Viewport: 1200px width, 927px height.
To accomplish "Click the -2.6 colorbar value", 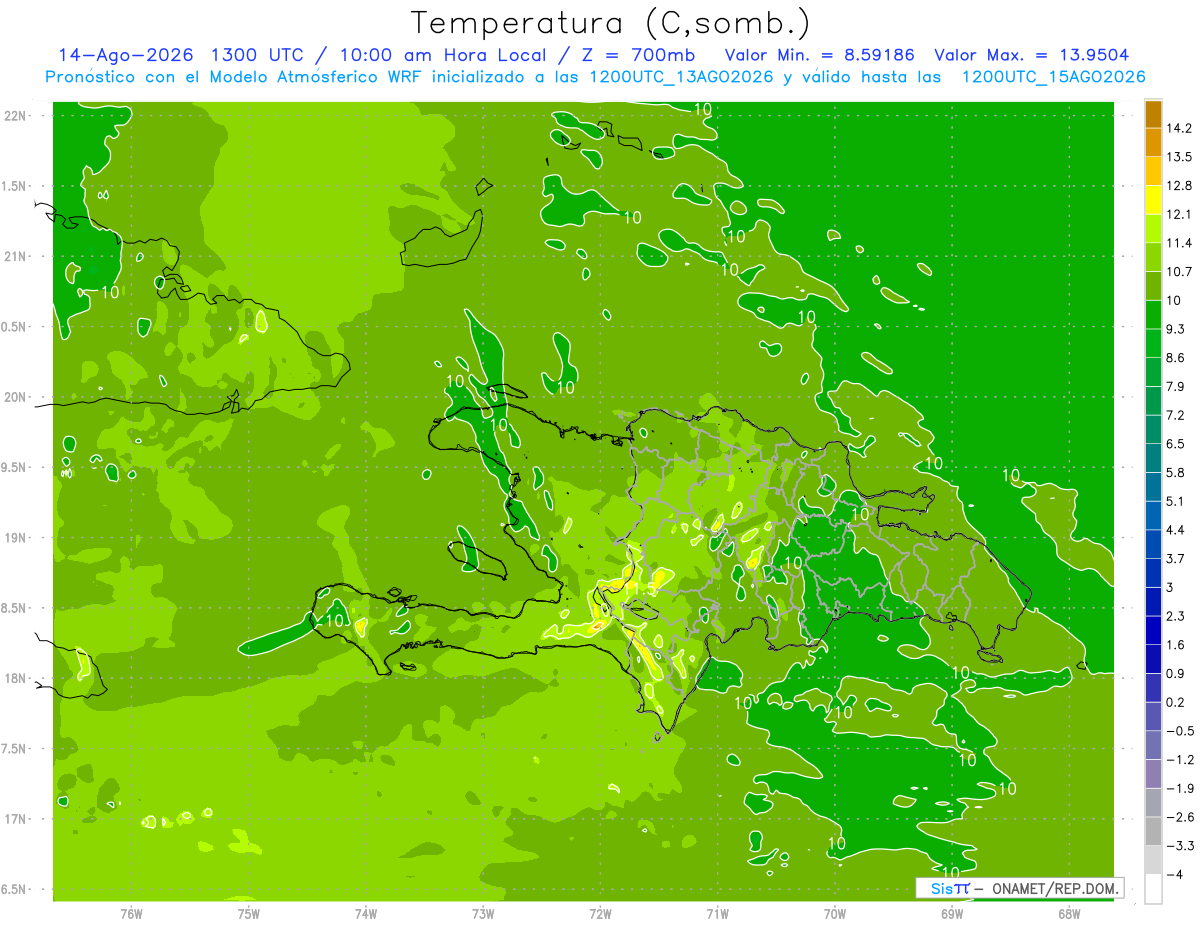I will point(1179,817).
